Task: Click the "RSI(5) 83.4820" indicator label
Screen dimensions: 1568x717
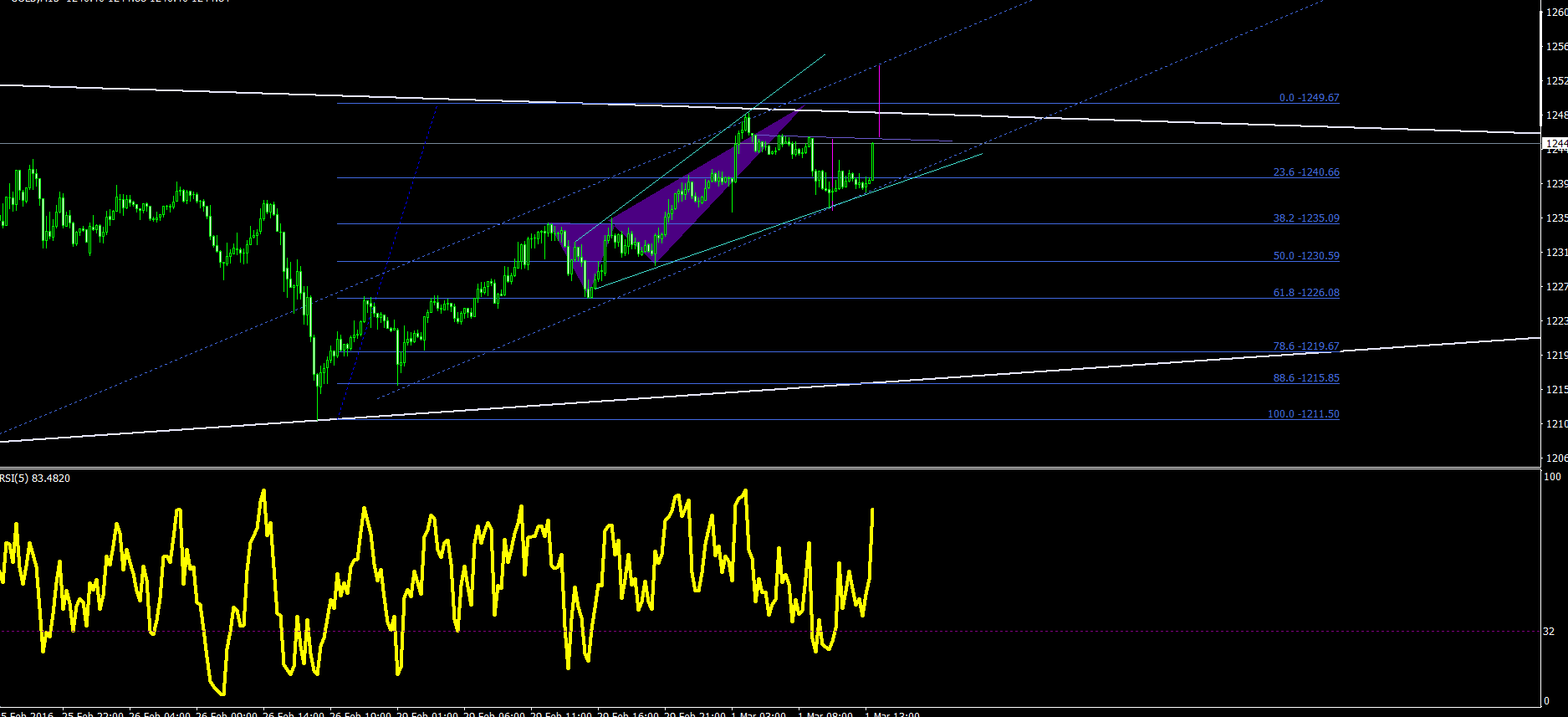Action: [35, 479]
